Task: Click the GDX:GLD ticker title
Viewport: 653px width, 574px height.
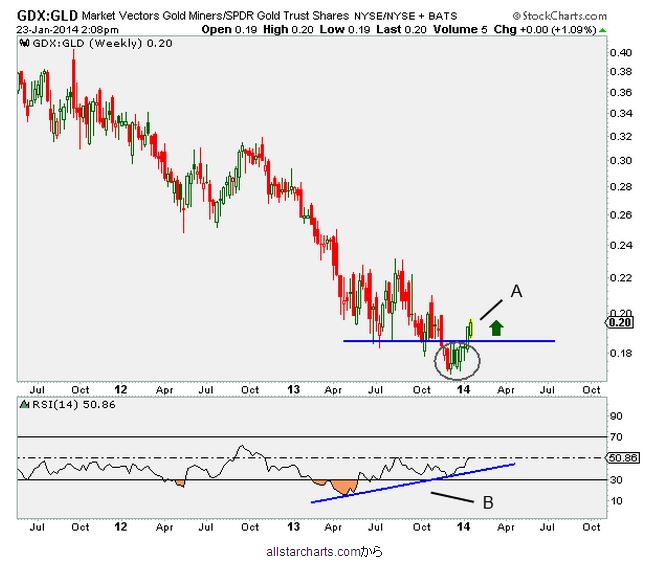Action: pos(47,16)
